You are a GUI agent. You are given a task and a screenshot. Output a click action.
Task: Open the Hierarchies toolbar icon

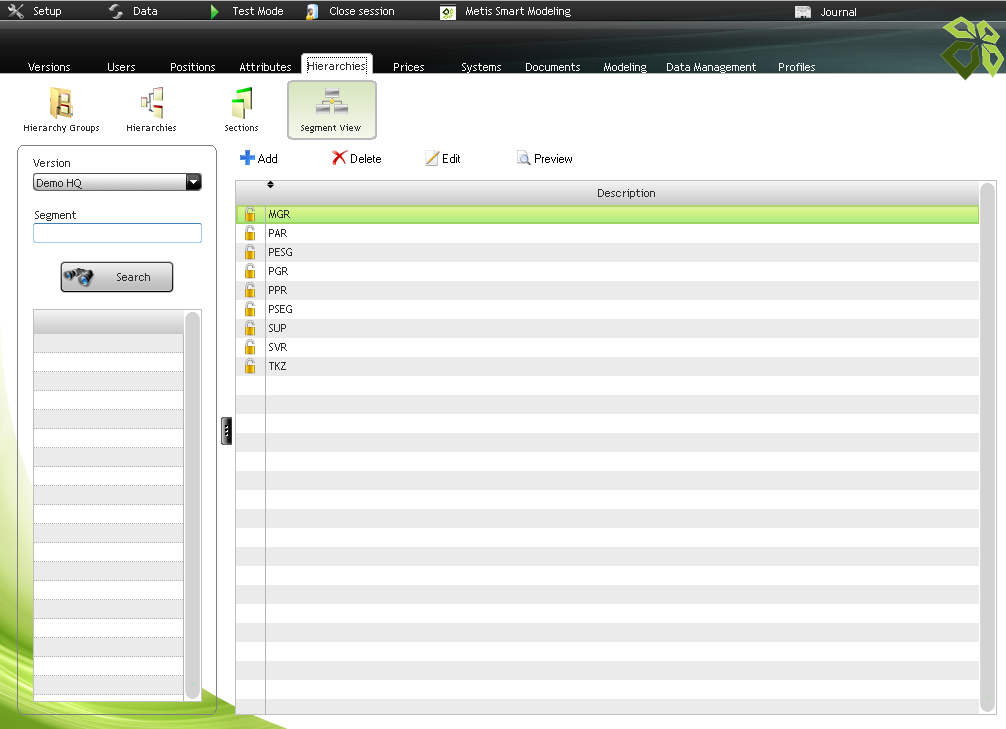[152, 103]
